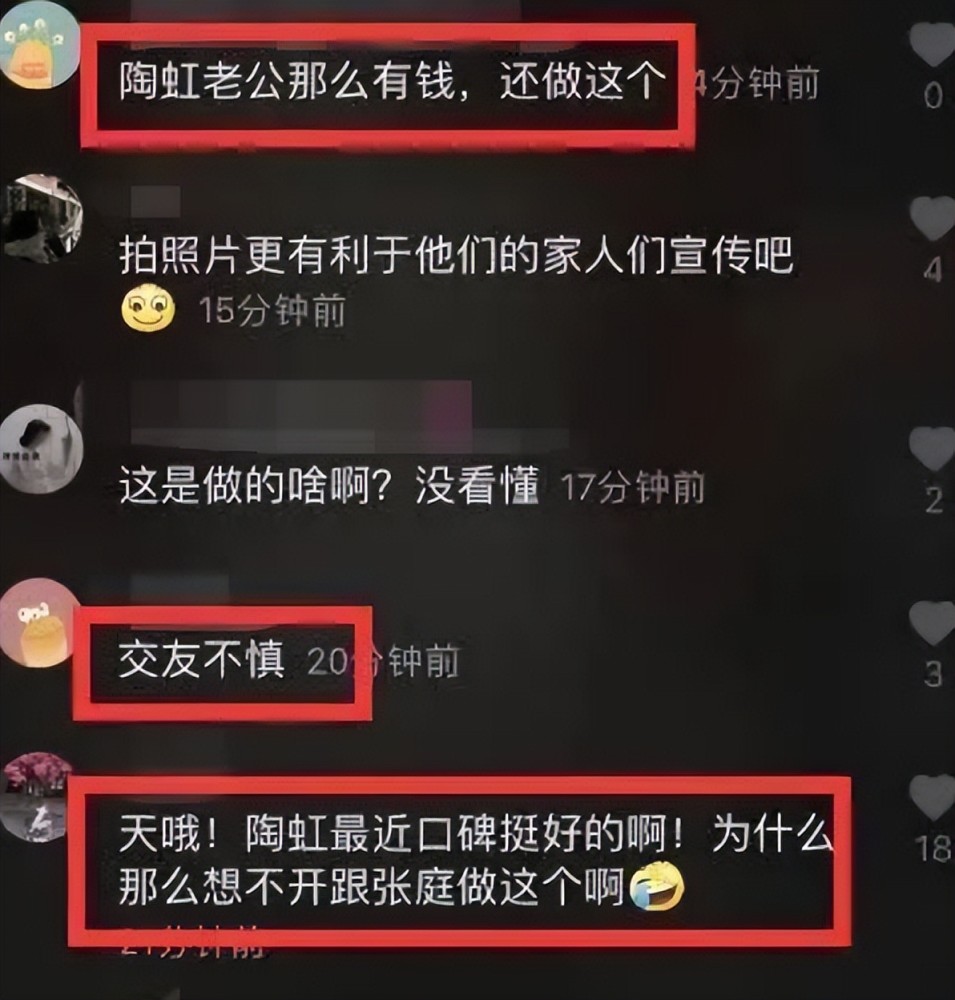Open avatar of 拍照片 commenter
This screenshot has width=955, height=1000.
click(41, 218)
